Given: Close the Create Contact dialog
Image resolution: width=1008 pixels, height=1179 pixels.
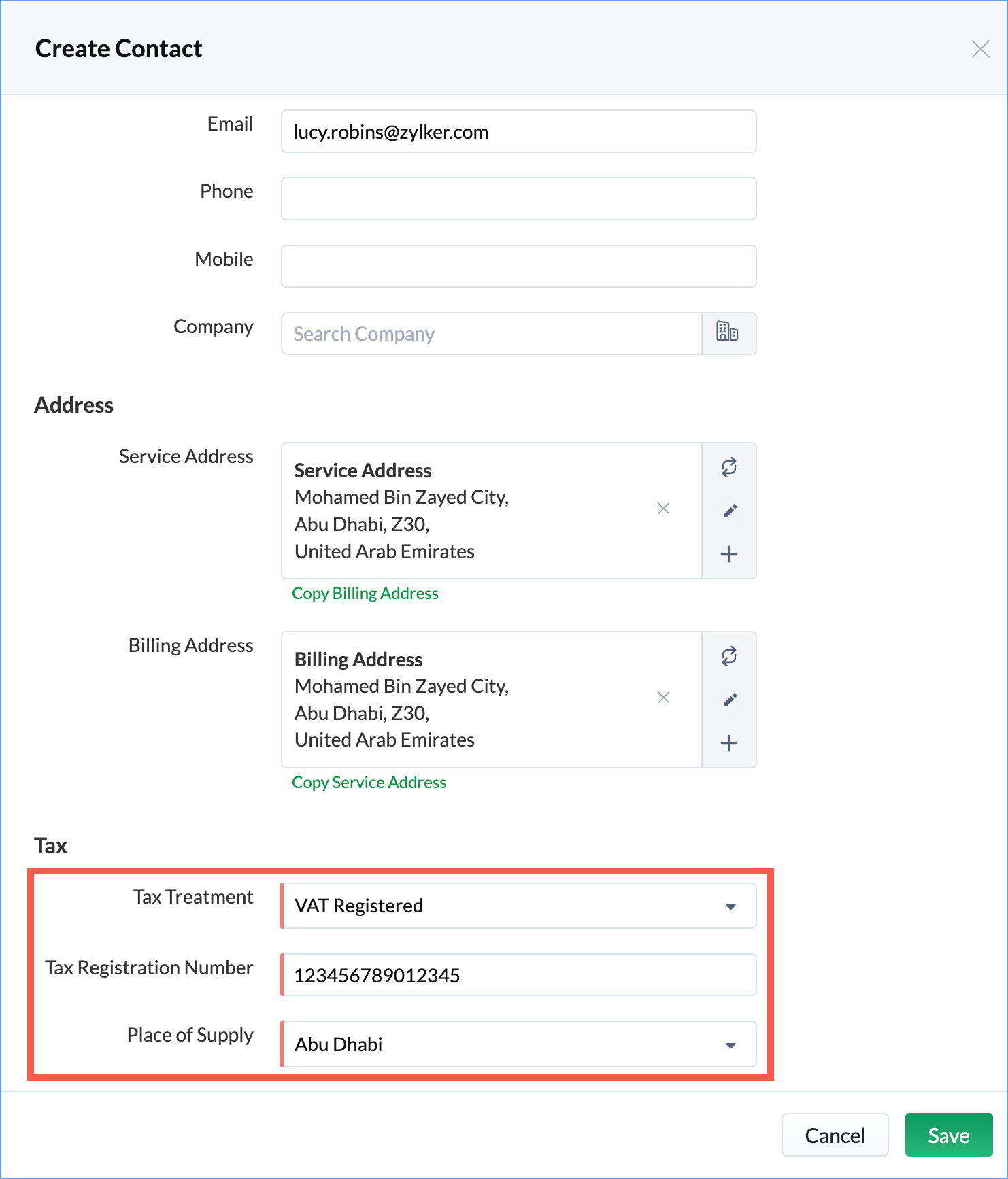Looking at the screenshot, I should (980, 49).
